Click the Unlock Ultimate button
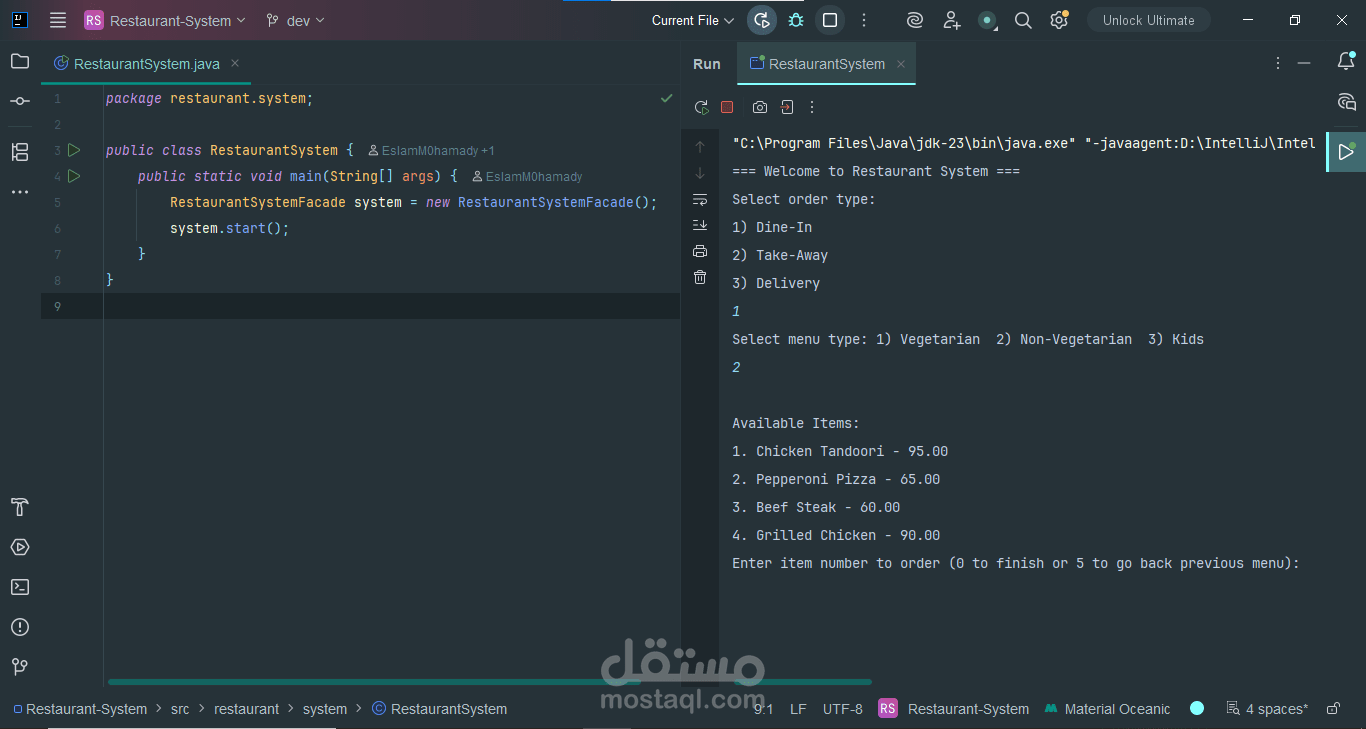This screenshot has width=1366, height=729. (1148, 19)
